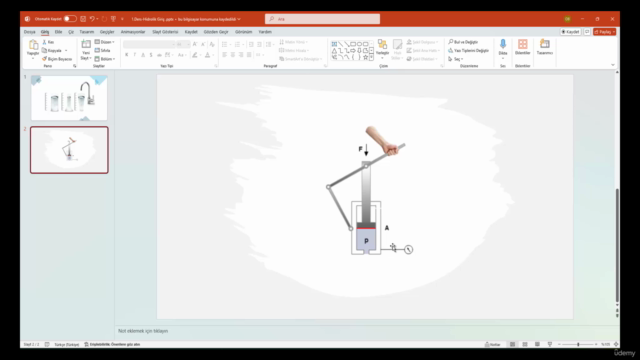Toggle text shadow (S) formatting

click(151, 55)
